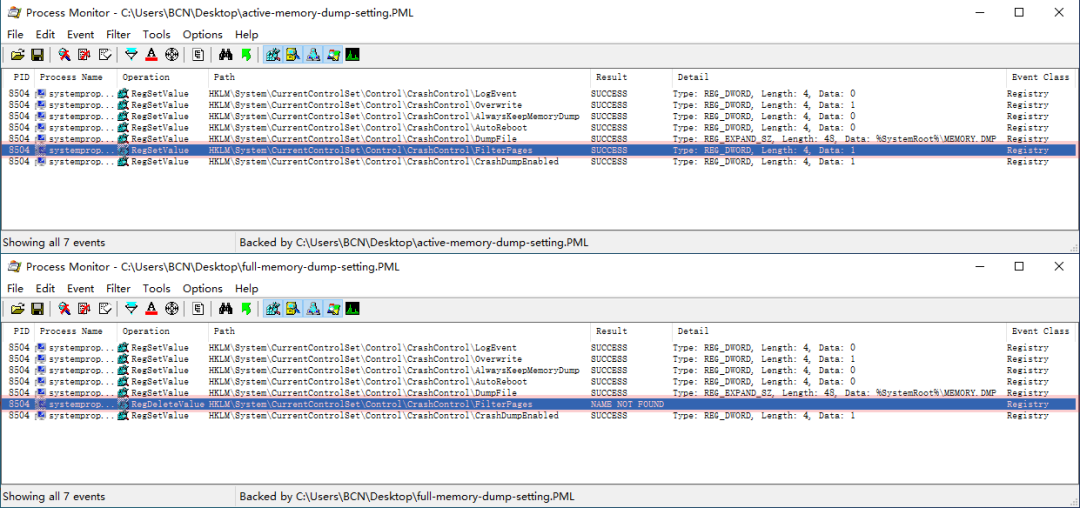This screenshot has width=1080, height=508.
Task: Open Tools menu in full-memory-dump window
Action: [156, 288]
